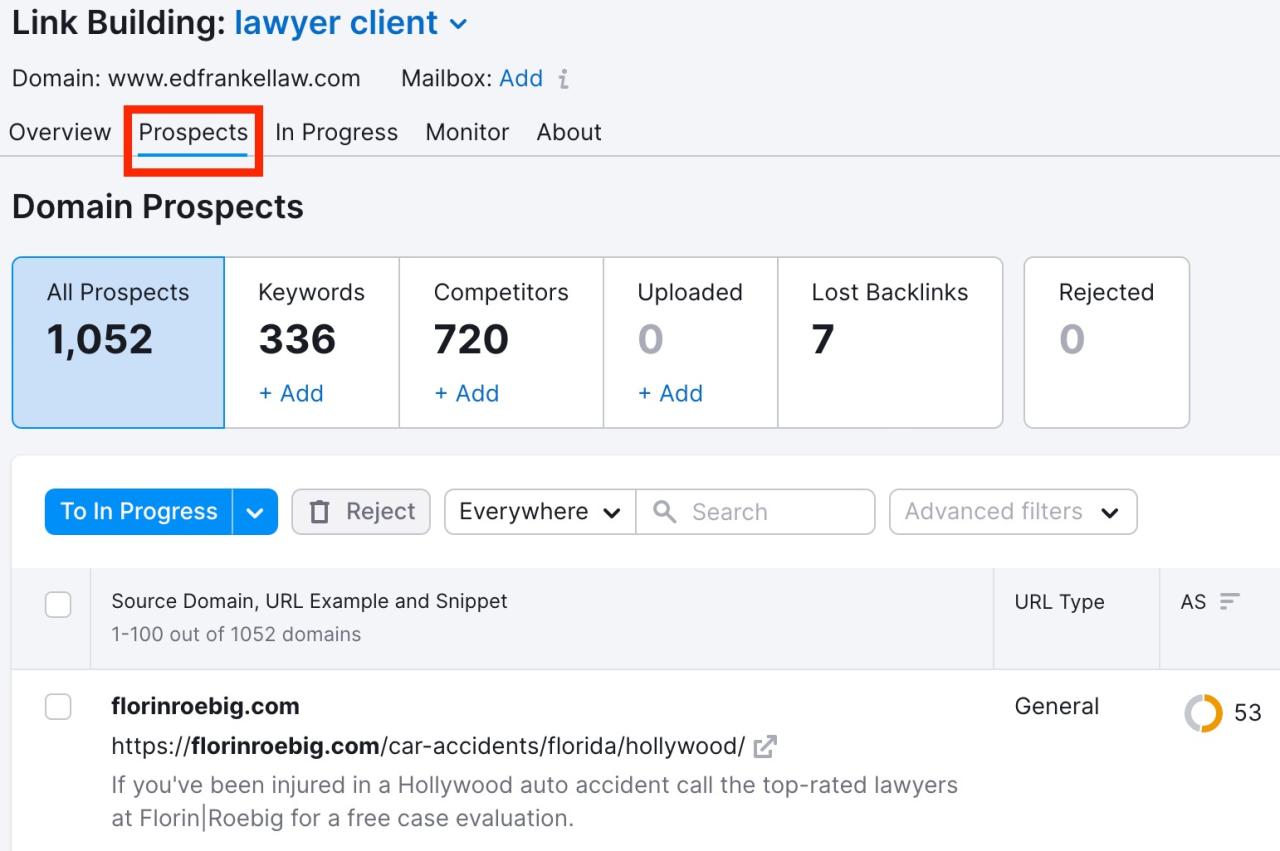Click the trash icon on the Reject button
This screenshot has height=851, width=1280.
point(320,511)
